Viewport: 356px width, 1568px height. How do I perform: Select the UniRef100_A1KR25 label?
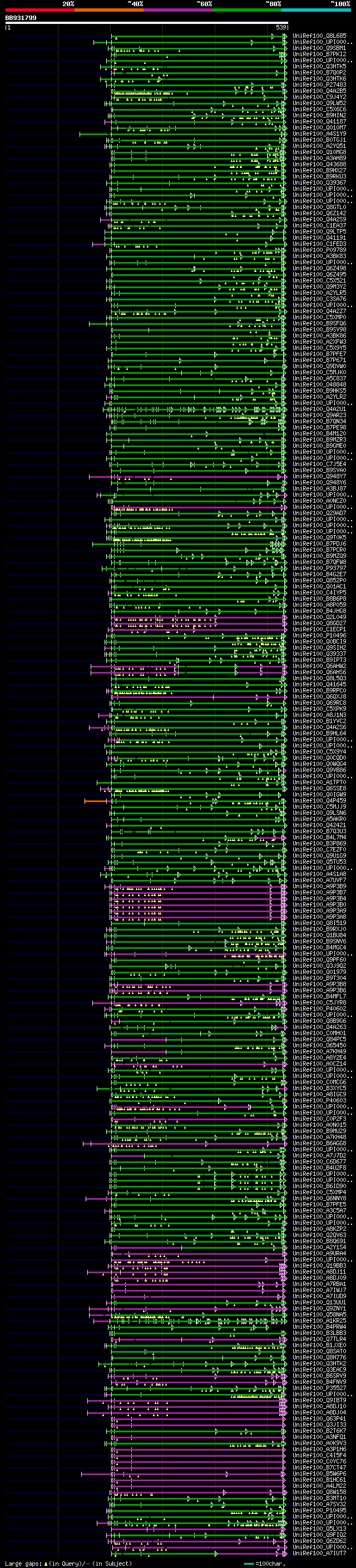coord(319,1321)
